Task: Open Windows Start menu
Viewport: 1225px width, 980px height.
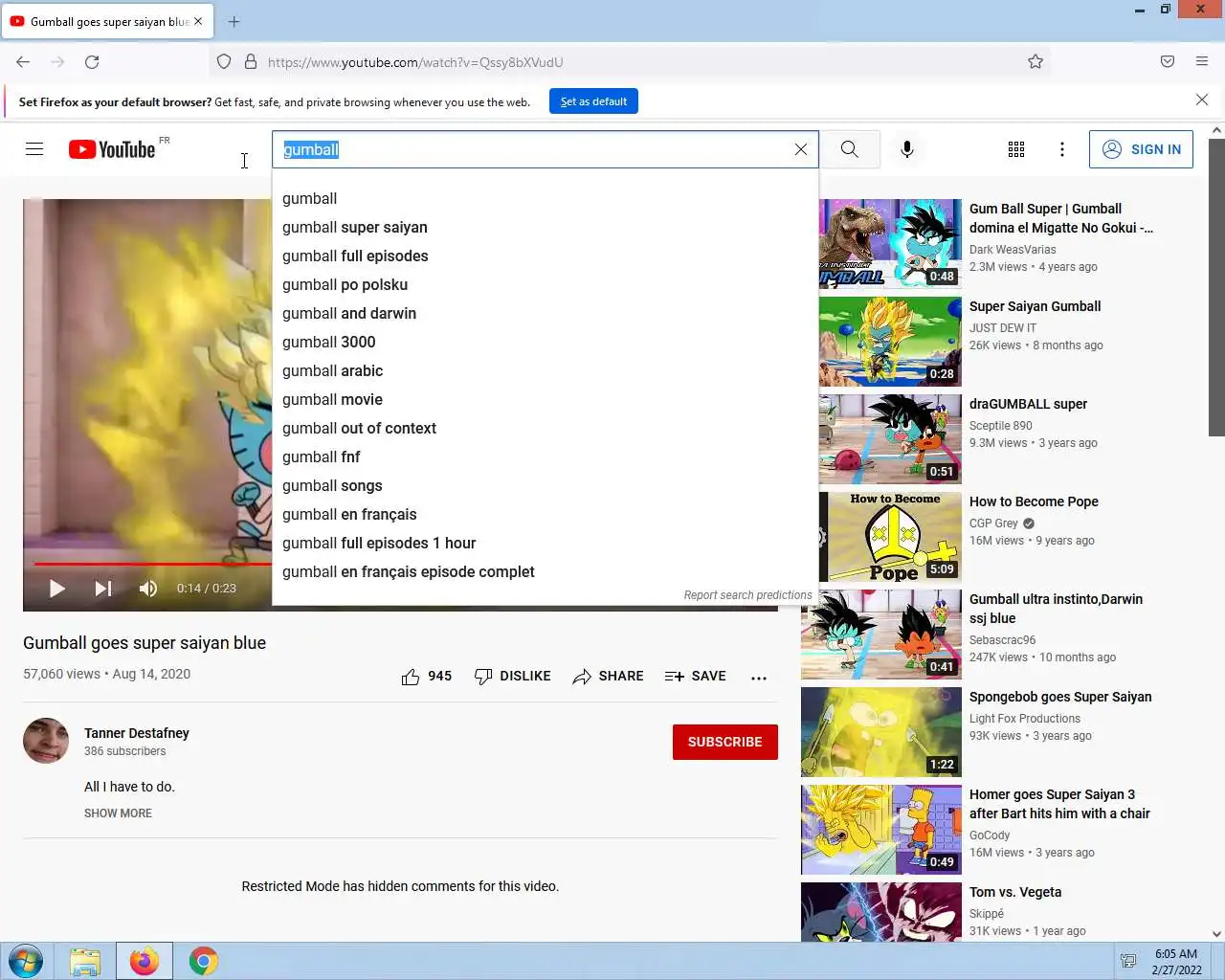Action: 26,961
